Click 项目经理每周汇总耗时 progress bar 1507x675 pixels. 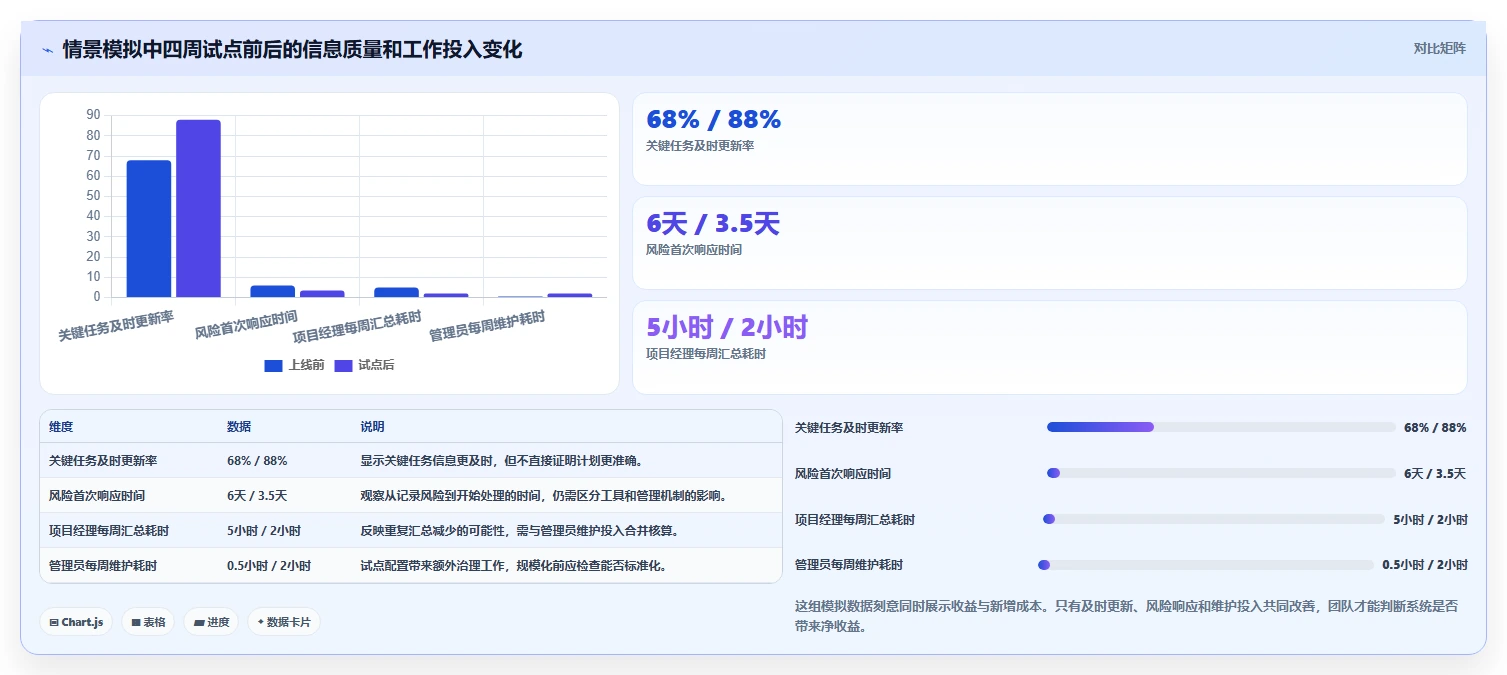[x=1214, y=519]
